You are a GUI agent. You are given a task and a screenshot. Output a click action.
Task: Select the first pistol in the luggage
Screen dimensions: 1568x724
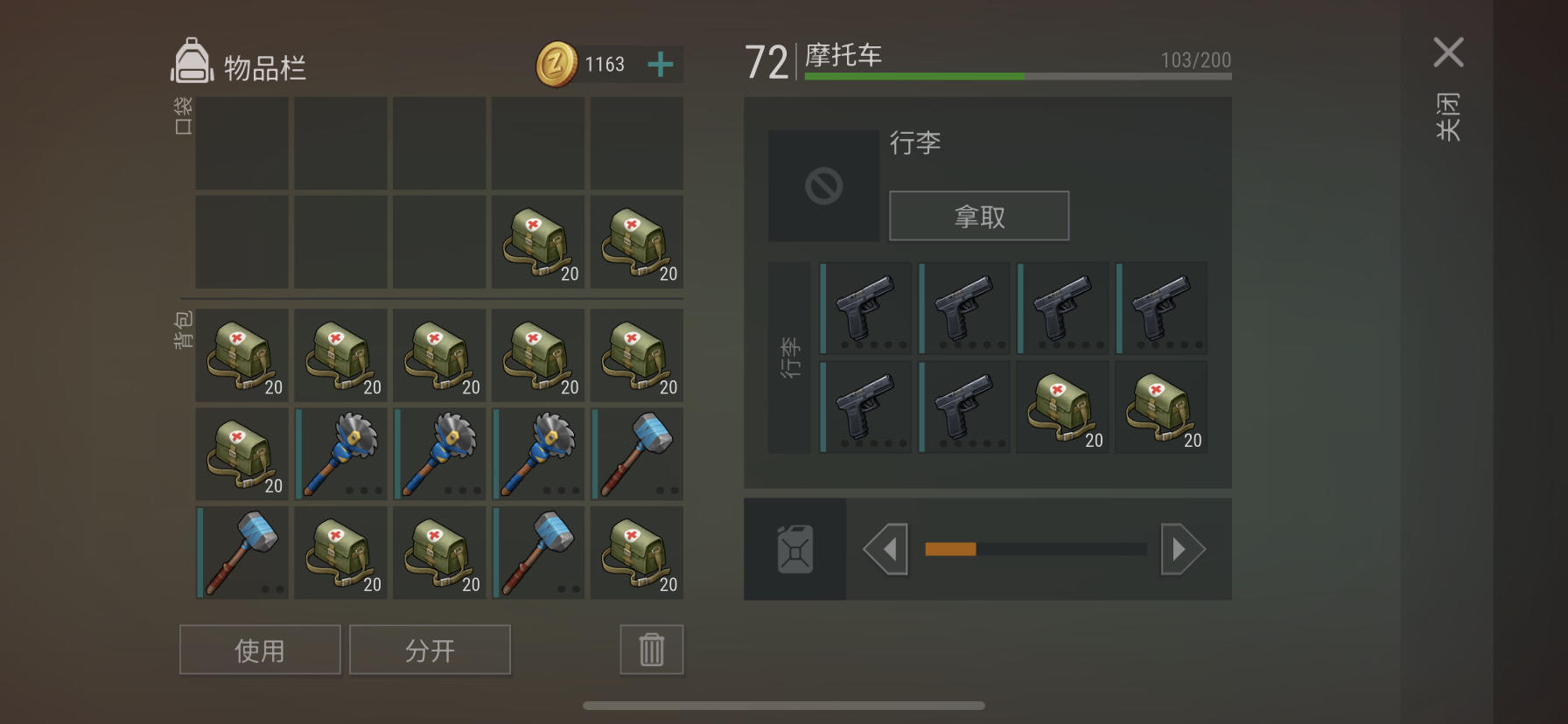point(865,308)
